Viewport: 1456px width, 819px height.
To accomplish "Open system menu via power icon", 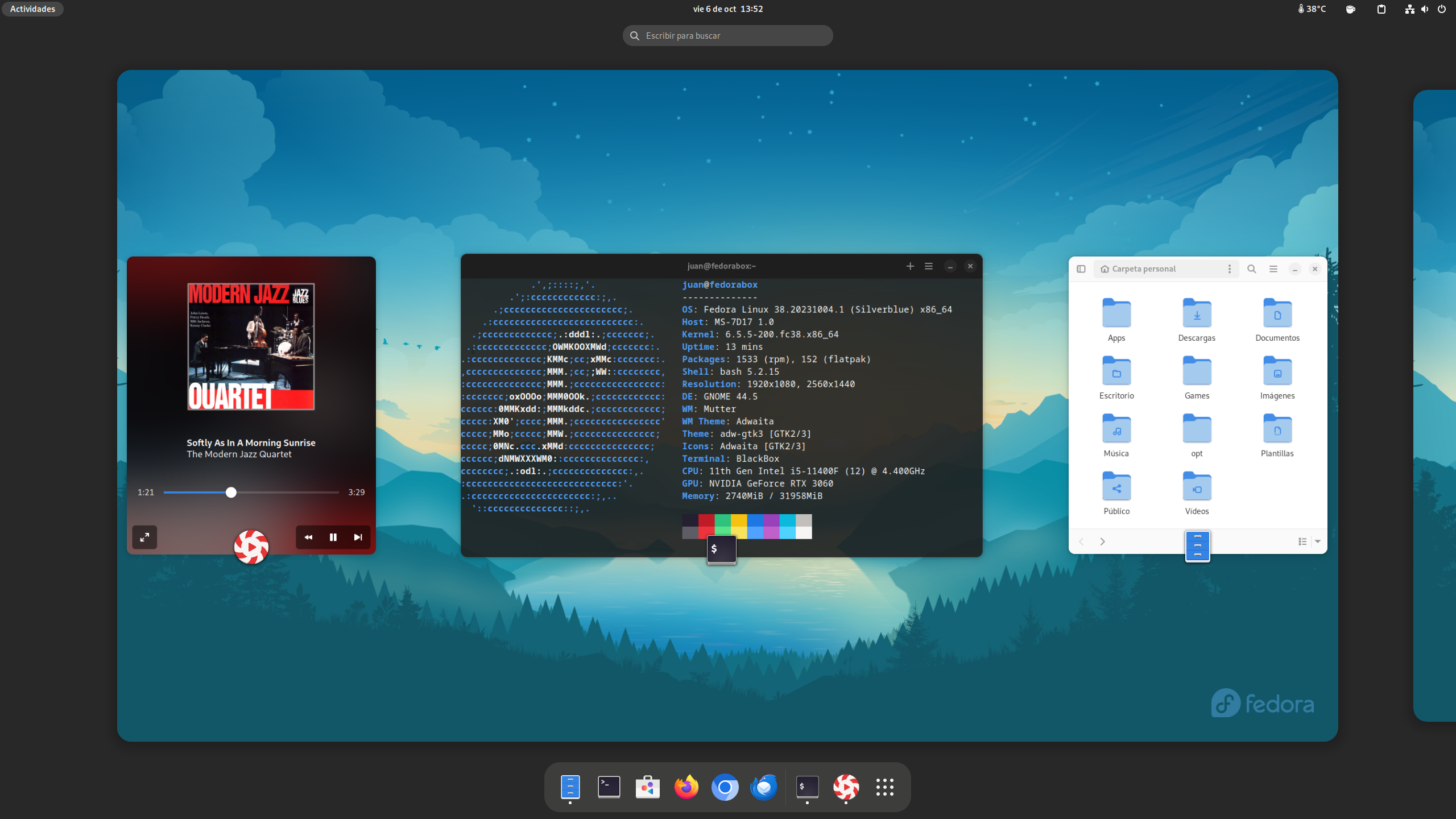I will pos(1442,9).
